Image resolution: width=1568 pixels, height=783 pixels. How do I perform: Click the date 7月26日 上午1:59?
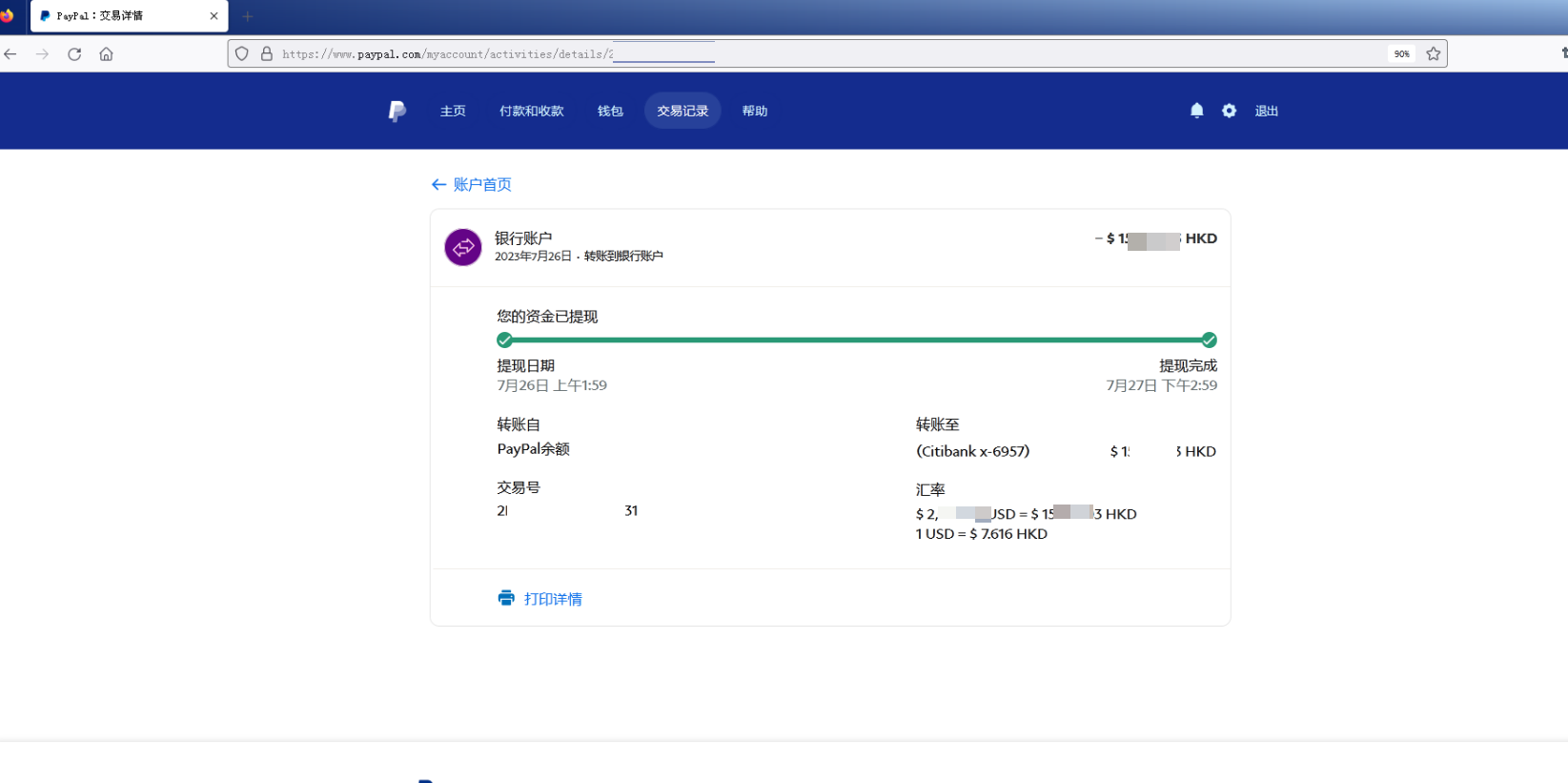coord(552,385)
